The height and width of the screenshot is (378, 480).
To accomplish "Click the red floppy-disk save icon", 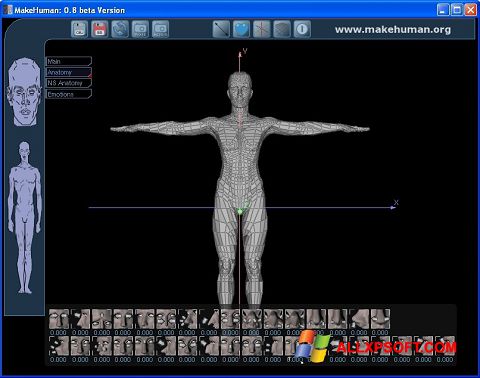I will (x=99, y=29).
